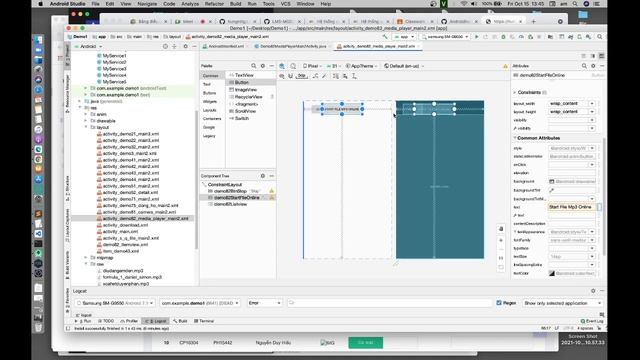Collapse the Common Attributes section

pyautogui.click(x=515, y=138)
